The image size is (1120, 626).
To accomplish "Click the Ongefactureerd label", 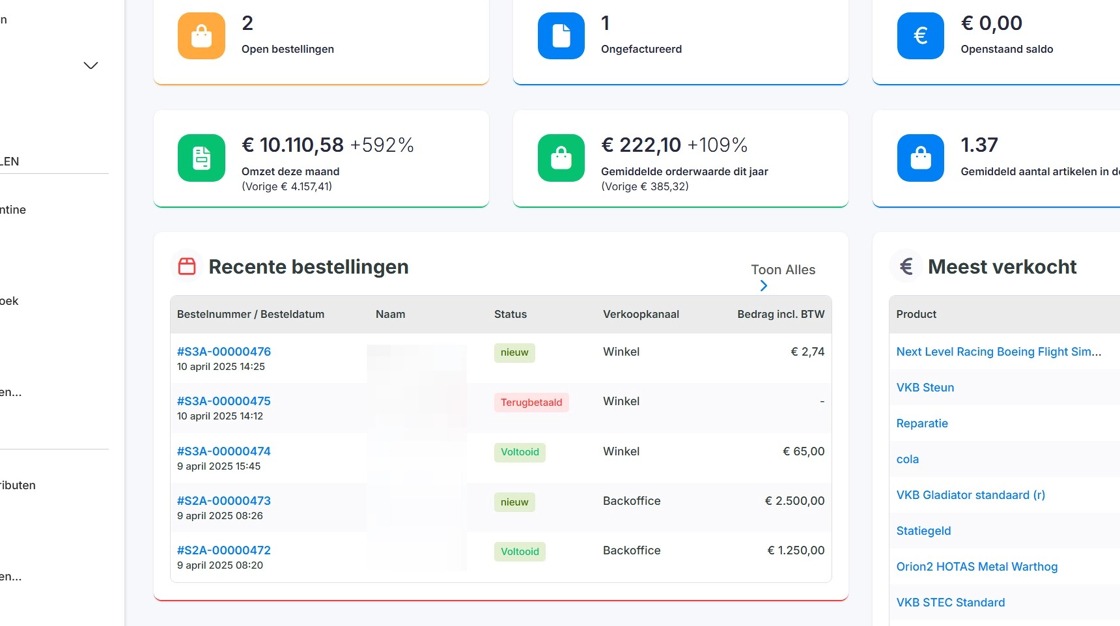I will pyautogui.click(x=641, y=49).
